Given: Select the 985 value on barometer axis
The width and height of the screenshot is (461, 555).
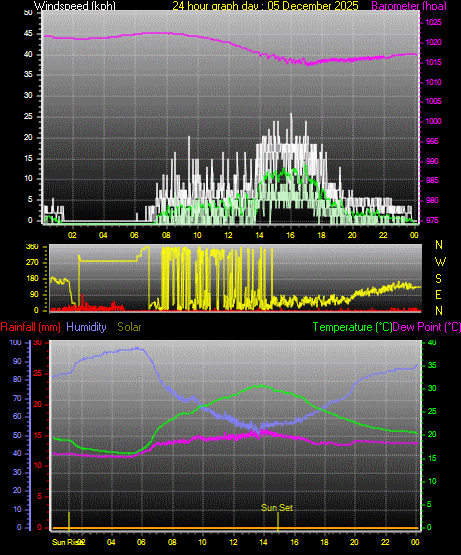Looking at the screenshot, I should pos(432,181).
